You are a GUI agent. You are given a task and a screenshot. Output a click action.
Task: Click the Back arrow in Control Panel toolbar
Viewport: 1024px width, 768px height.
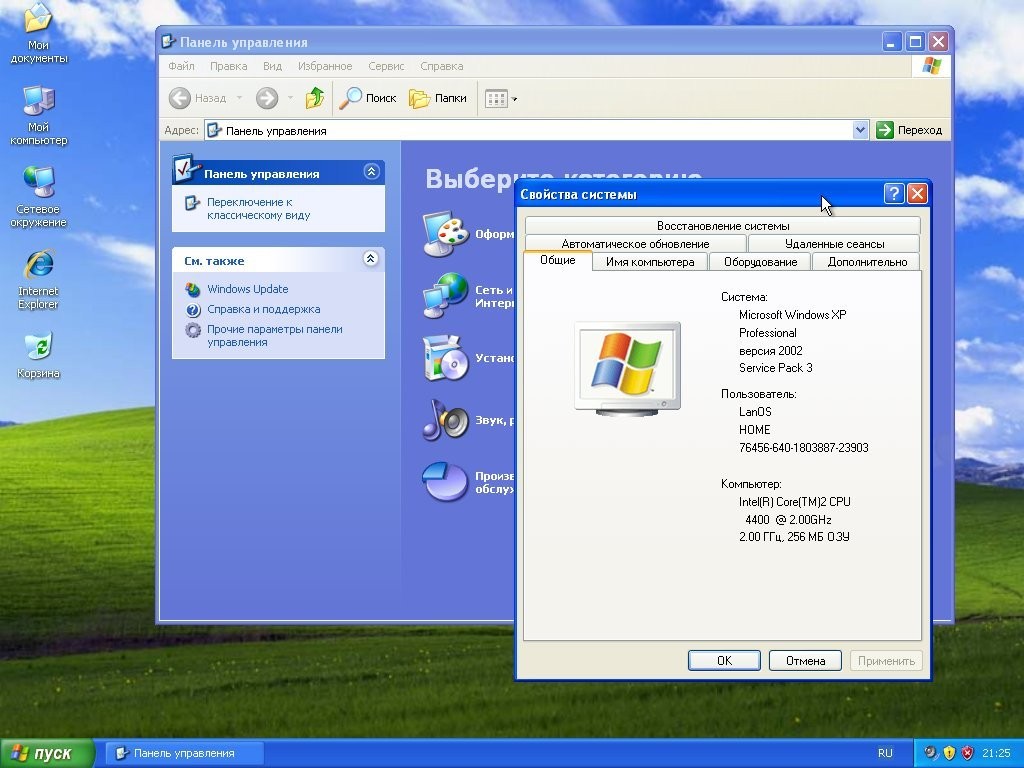180,99
